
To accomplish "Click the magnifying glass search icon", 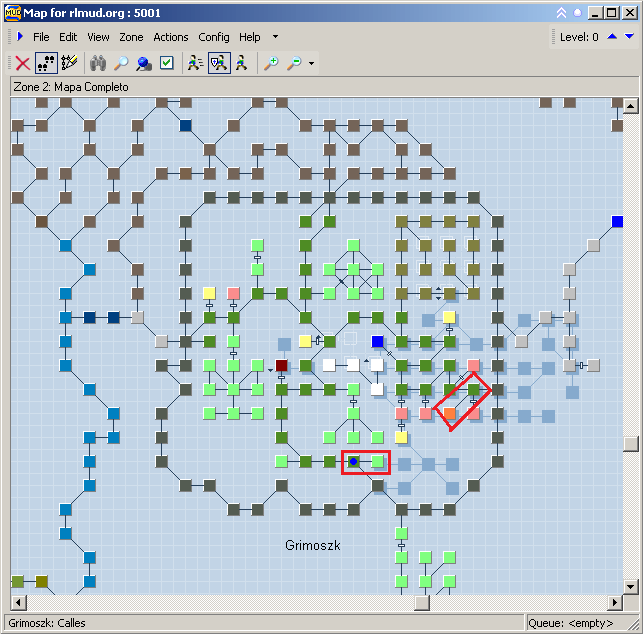I will tap(121, 63).
